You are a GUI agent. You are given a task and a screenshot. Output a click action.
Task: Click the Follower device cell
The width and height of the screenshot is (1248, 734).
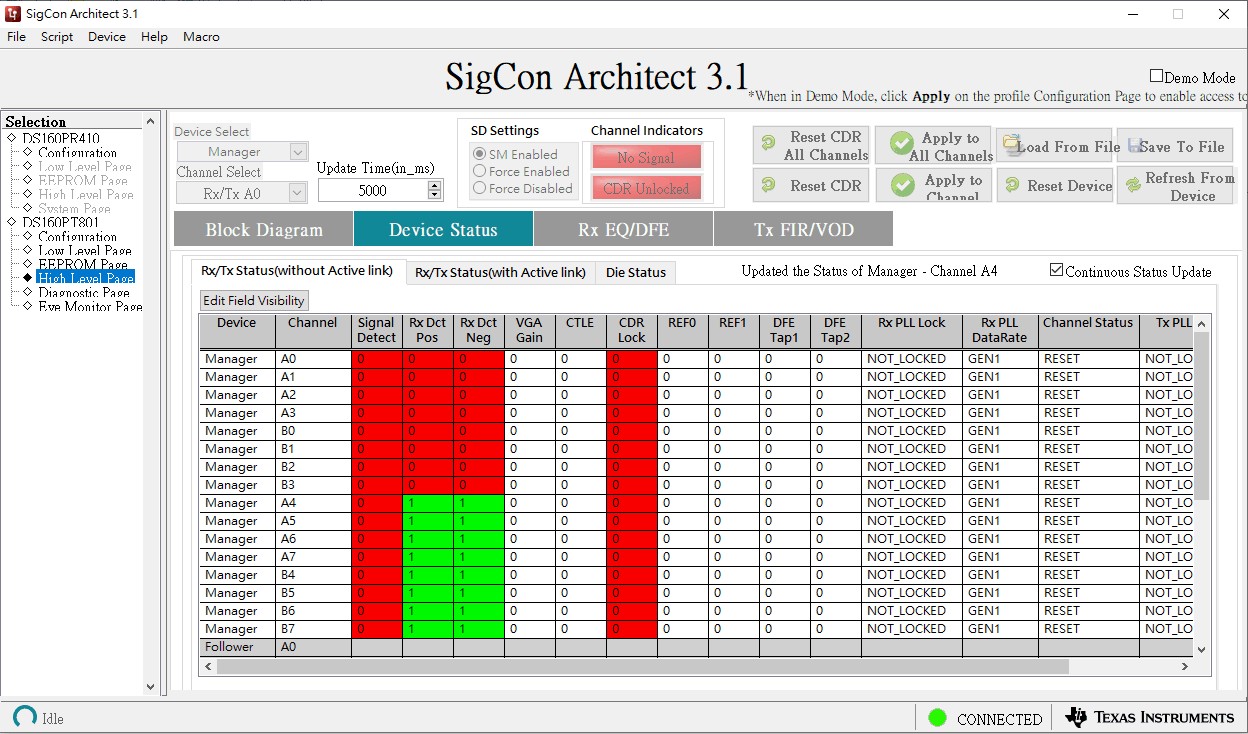coord(237,647)
